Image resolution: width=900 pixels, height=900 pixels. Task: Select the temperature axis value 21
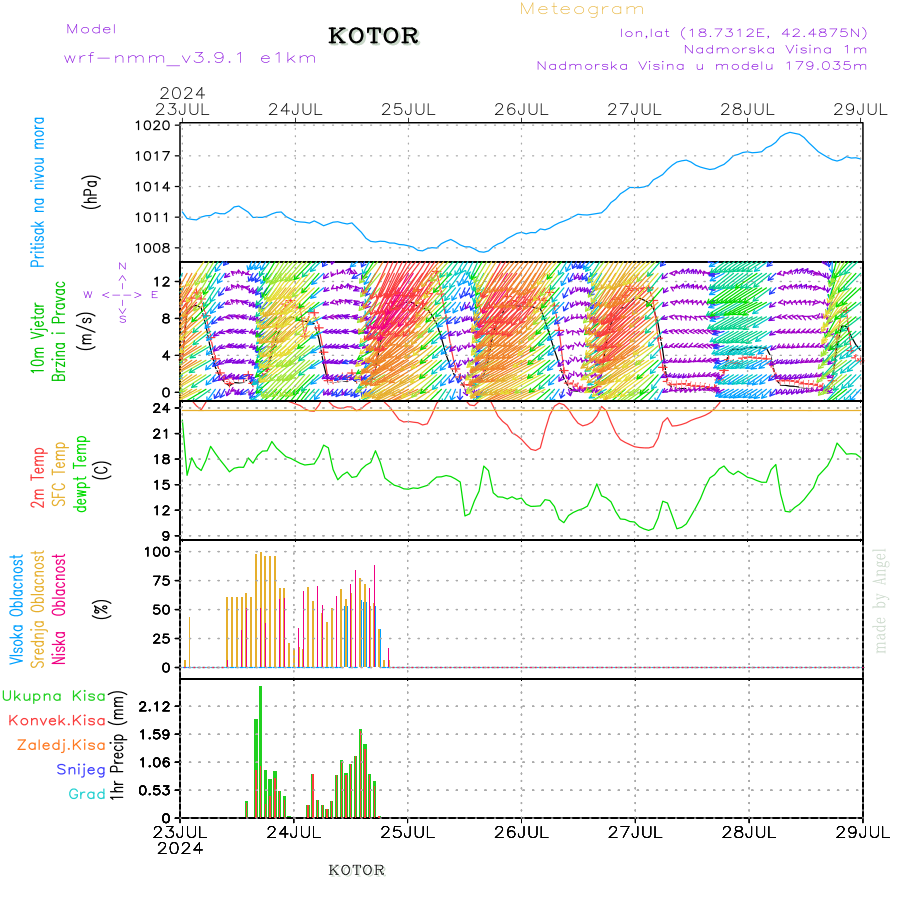[x=162, y=435]
